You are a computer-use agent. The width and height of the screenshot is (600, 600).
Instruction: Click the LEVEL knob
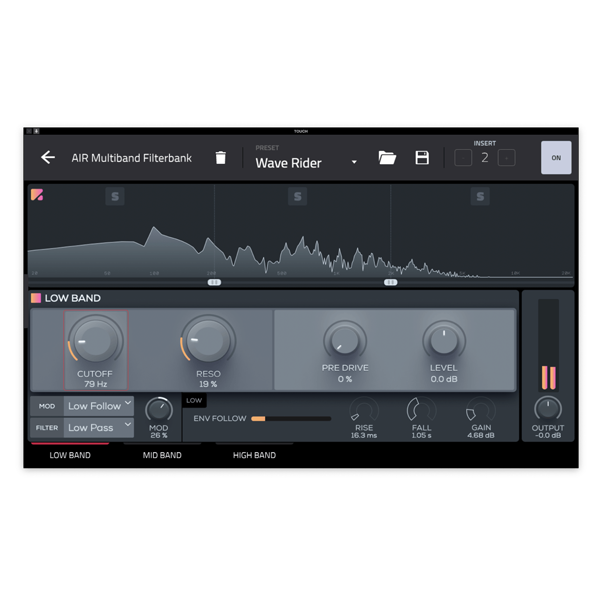coord(444,340)
